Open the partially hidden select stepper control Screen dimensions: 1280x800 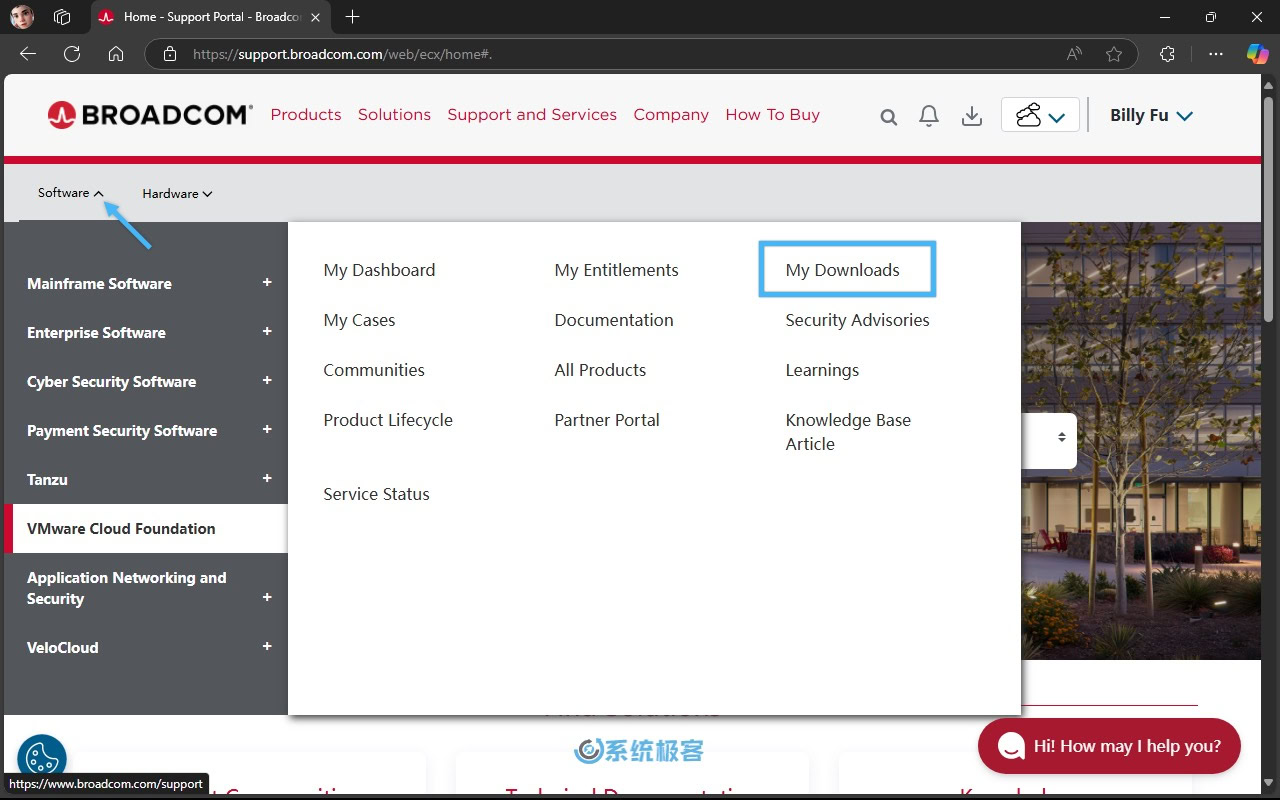1061,437
